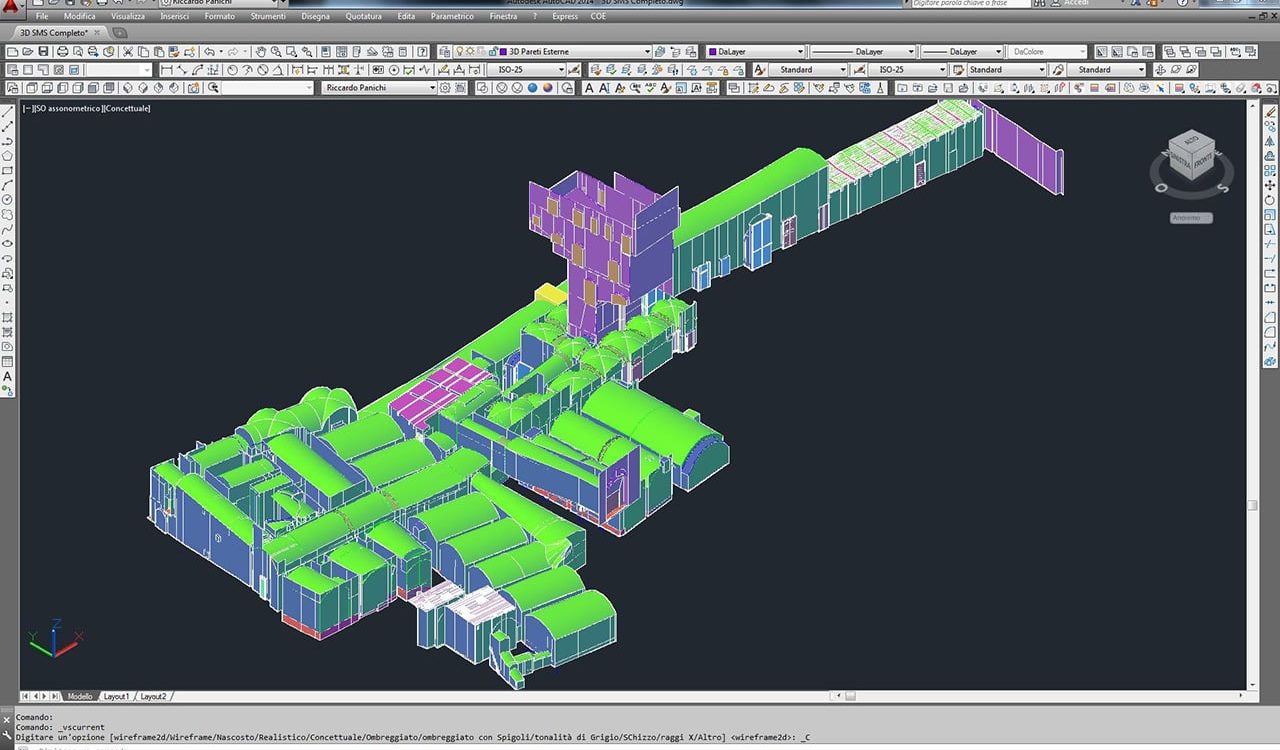
Task: Open the Express menu
Action: click(x=565, y=16)
